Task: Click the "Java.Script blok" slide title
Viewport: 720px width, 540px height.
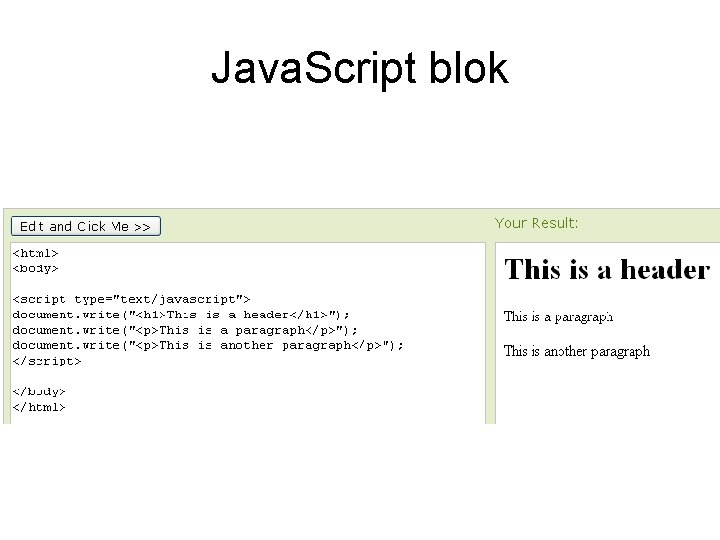Action: 359,69
